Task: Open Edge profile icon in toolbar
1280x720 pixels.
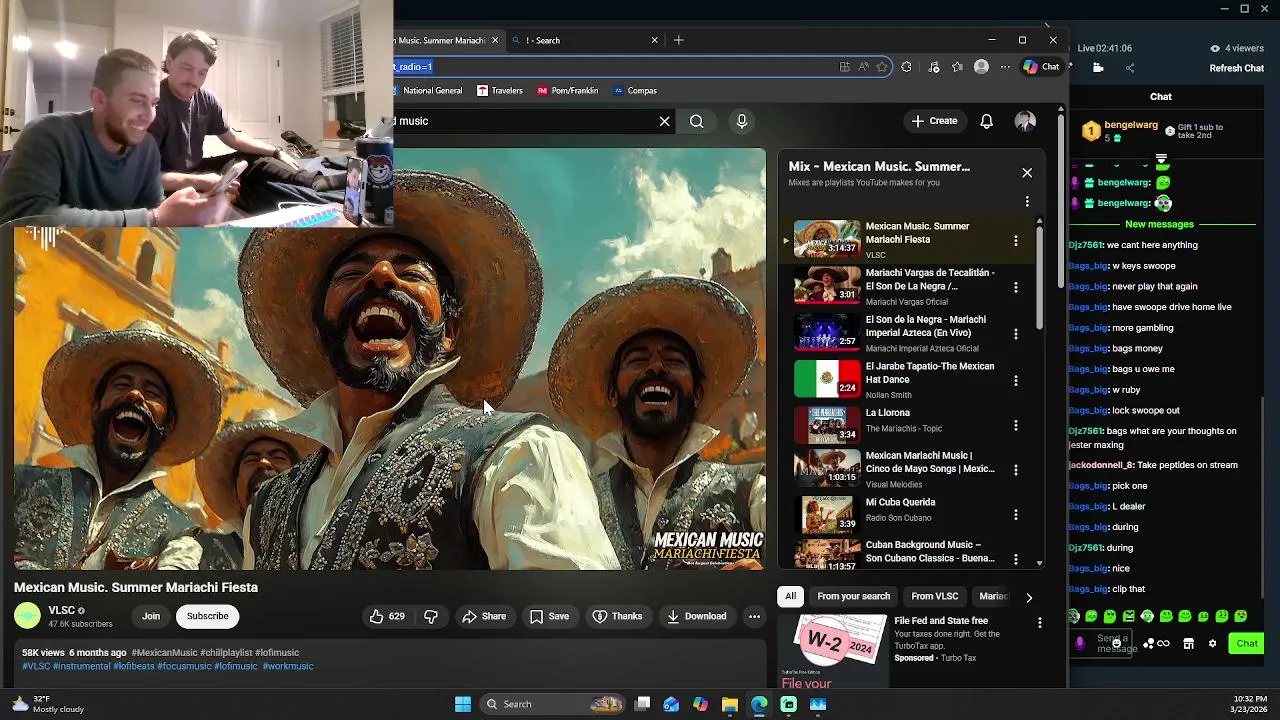Action: coord(981,67)
